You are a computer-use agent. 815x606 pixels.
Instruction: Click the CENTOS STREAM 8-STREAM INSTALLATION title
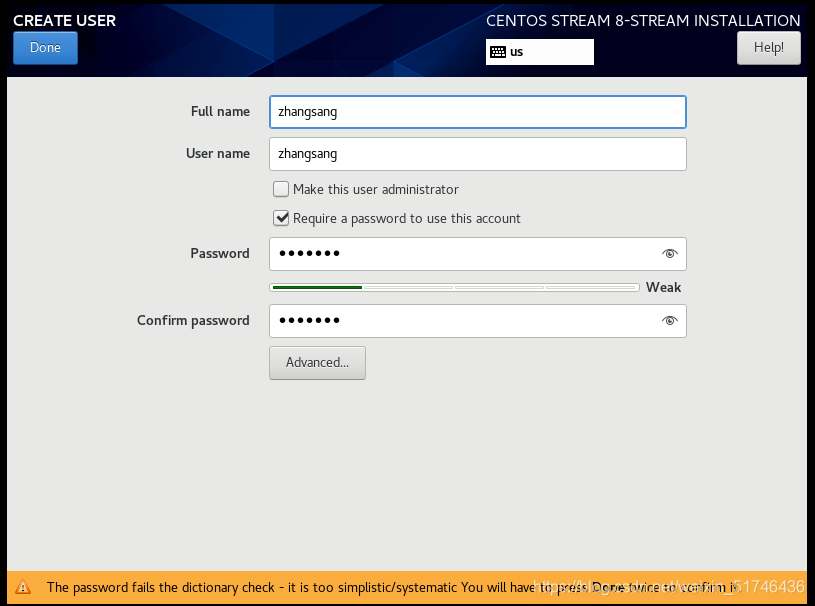643,21
